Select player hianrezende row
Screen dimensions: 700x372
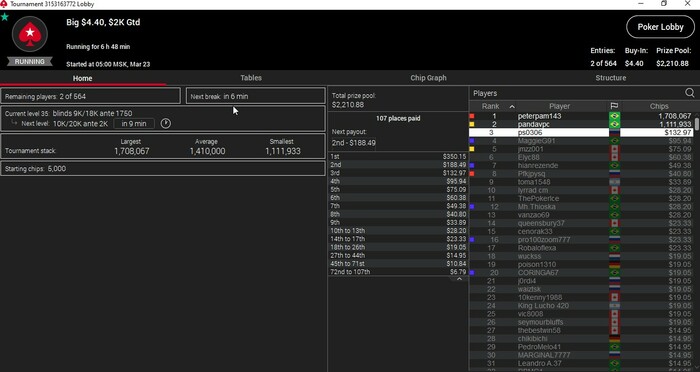[x=581, y=166]
